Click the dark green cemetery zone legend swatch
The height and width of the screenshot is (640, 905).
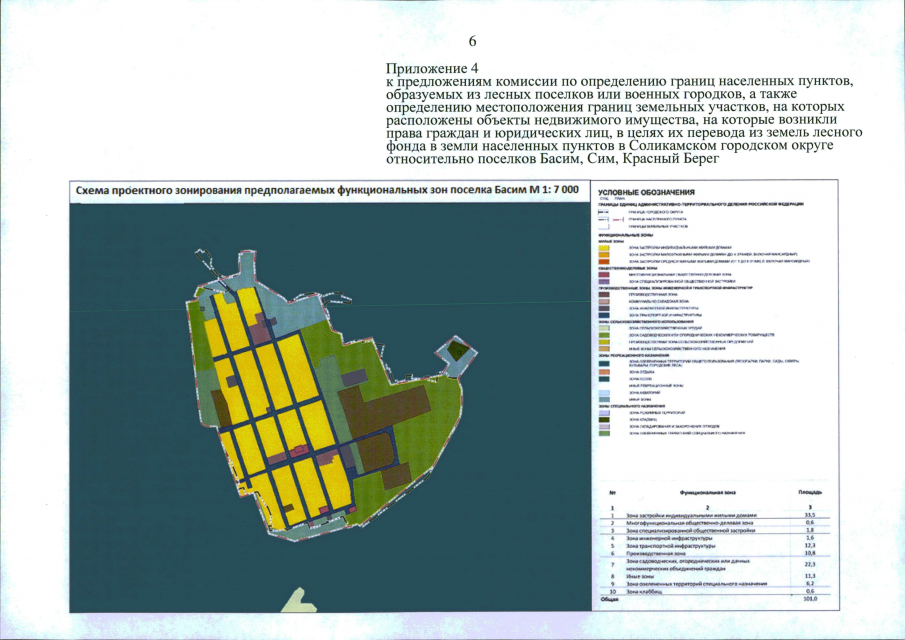(604, 419)
